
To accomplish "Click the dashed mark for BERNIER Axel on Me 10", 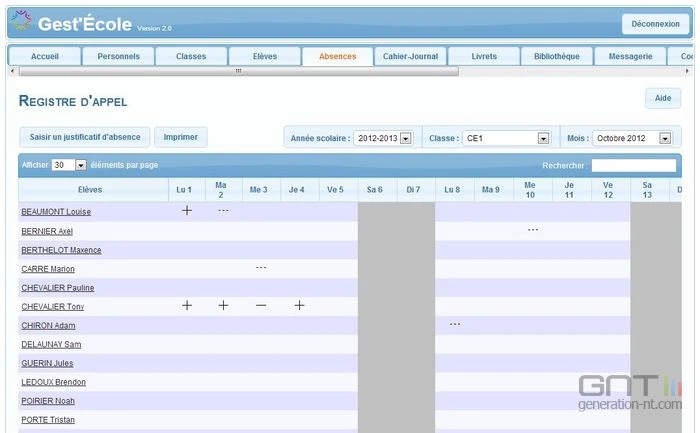I will click(x=533, y=230).
